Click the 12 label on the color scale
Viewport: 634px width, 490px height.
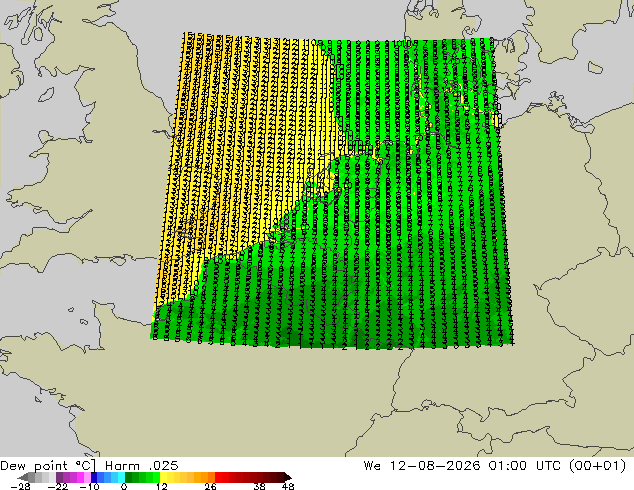coord(162,486)
